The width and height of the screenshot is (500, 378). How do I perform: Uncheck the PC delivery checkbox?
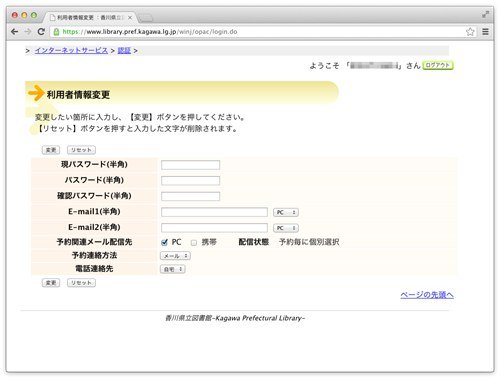click(x=164, y=242)
